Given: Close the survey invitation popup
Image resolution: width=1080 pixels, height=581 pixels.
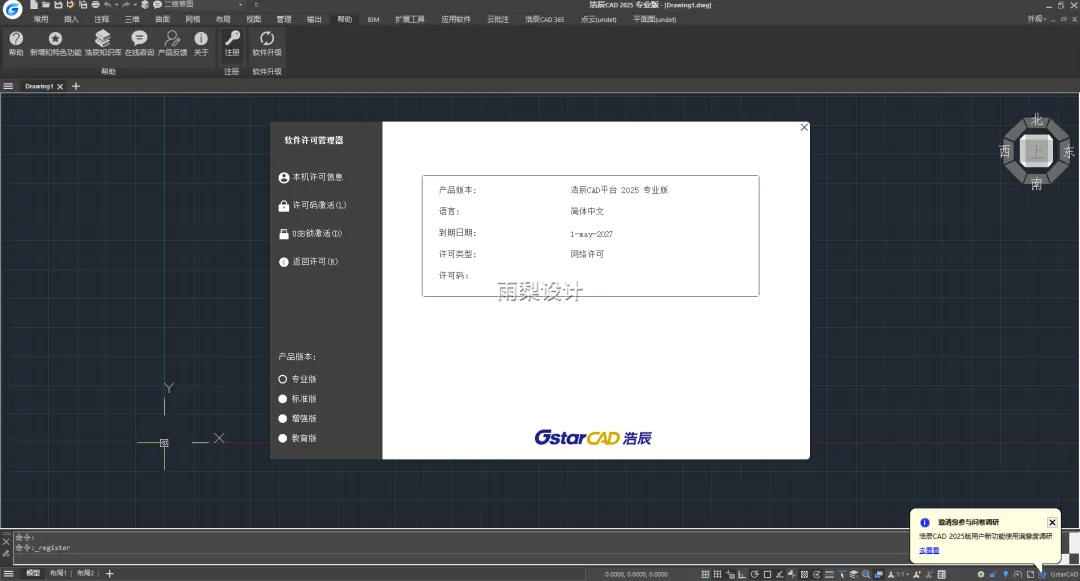Looking at the screenshot, I should (1052, 522).
